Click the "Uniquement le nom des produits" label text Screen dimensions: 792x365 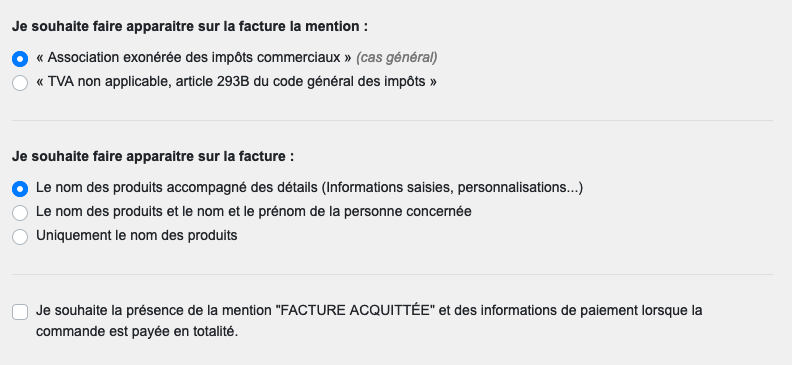point(136,236)
